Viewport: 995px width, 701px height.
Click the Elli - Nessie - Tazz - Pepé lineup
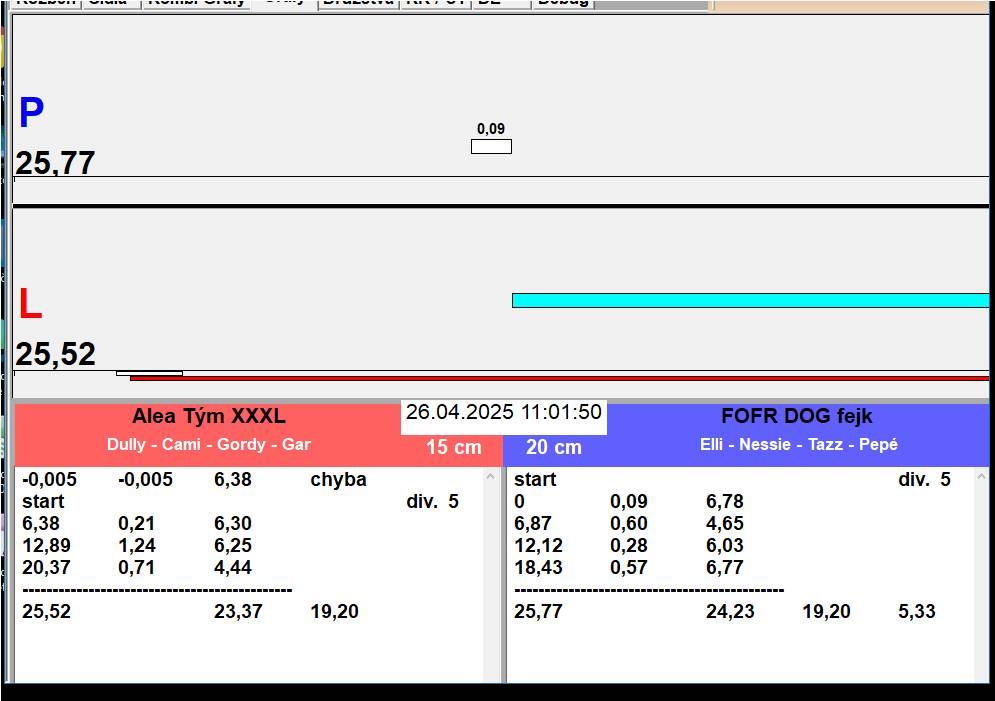799,444
